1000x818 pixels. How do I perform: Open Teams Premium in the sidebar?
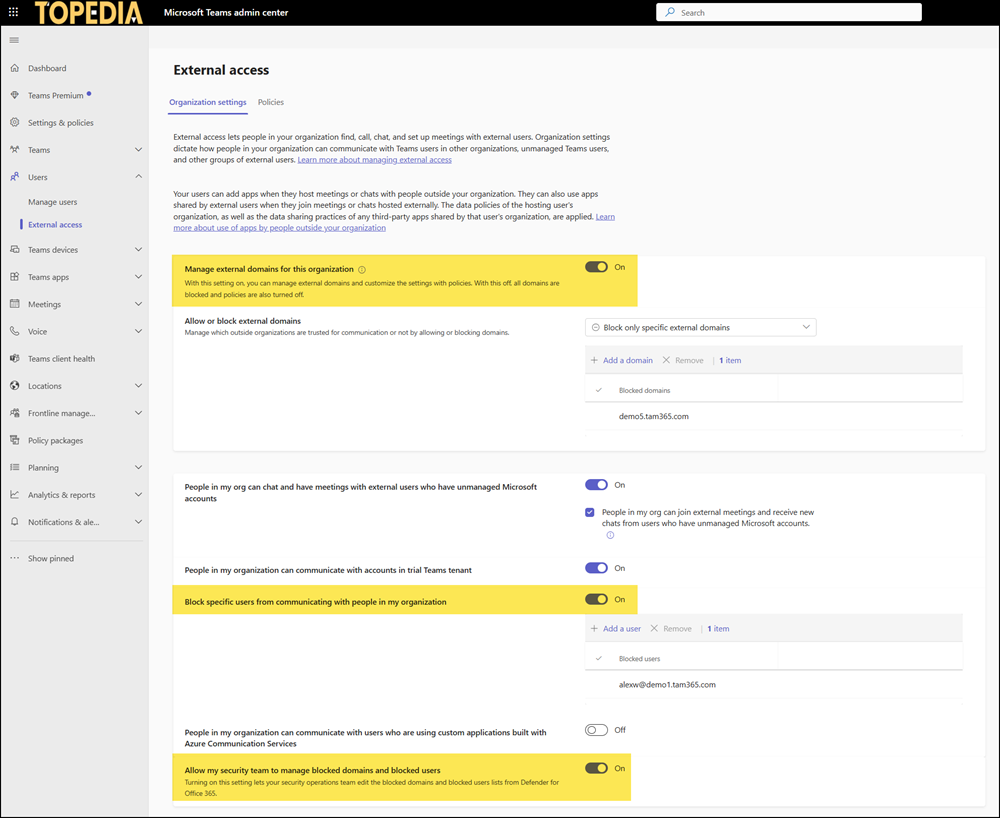59,94
